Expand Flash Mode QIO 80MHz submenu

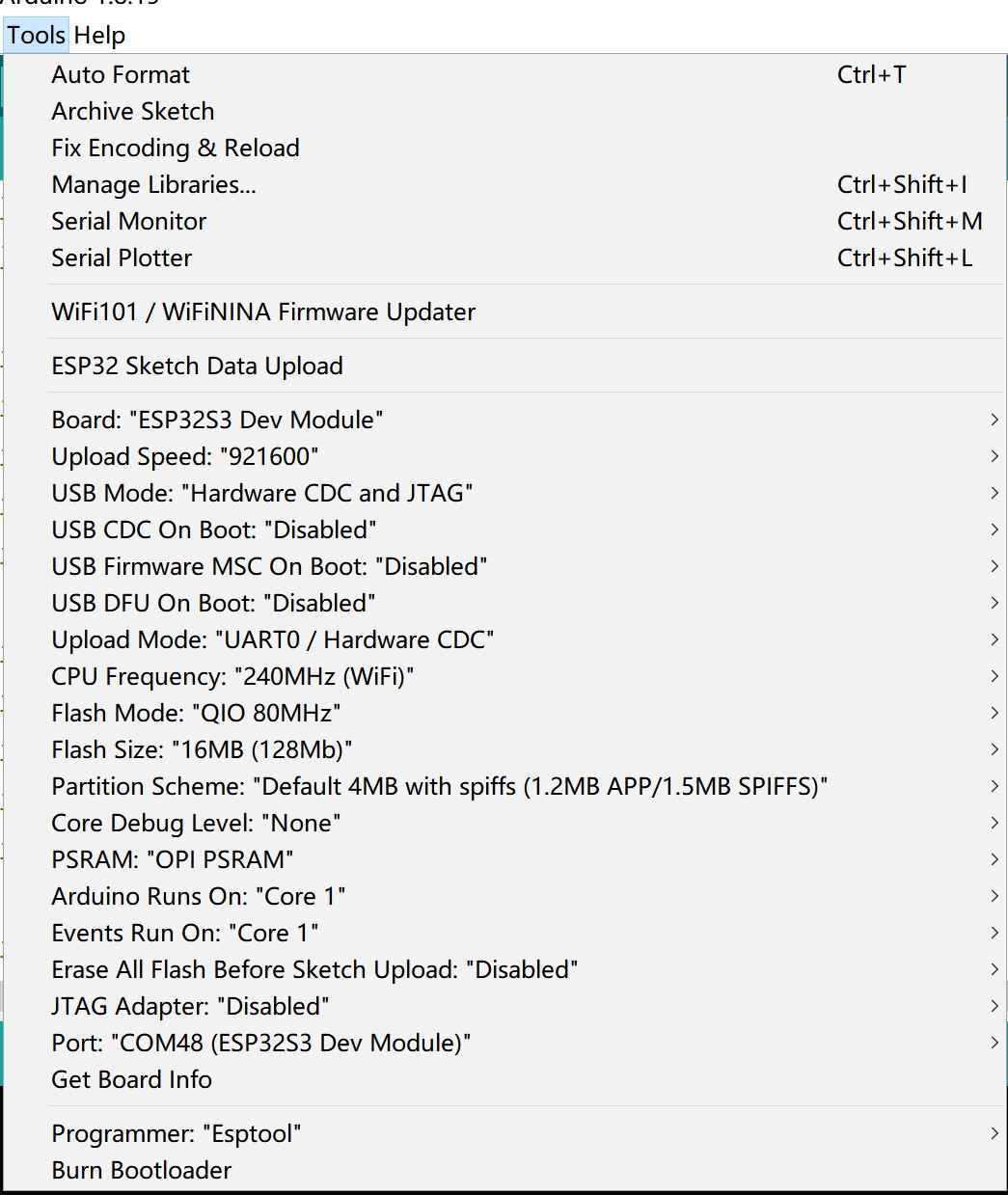(x=504, y=713)
